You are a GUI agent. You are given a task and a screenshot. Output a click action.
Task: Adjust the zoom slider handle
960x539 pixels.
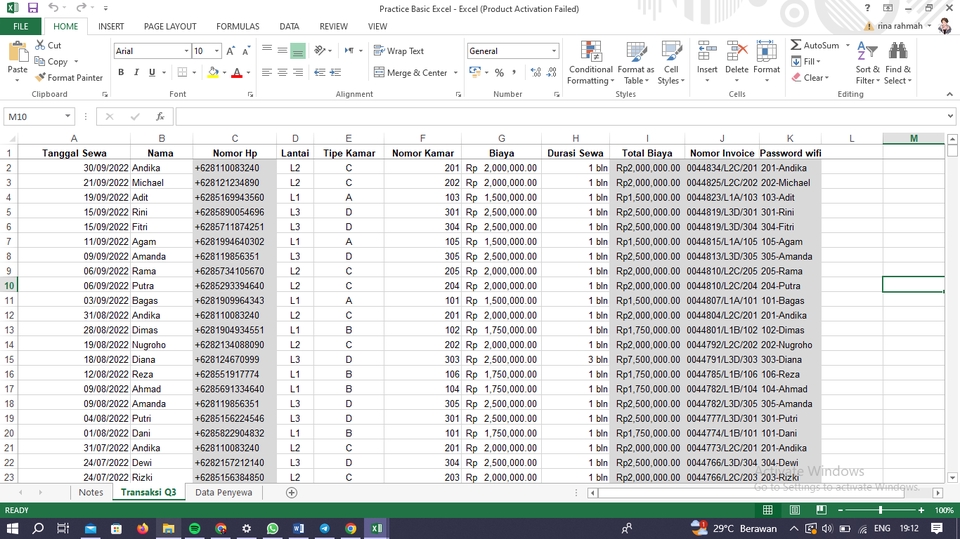pyautogui.click(x=880, y=510)
